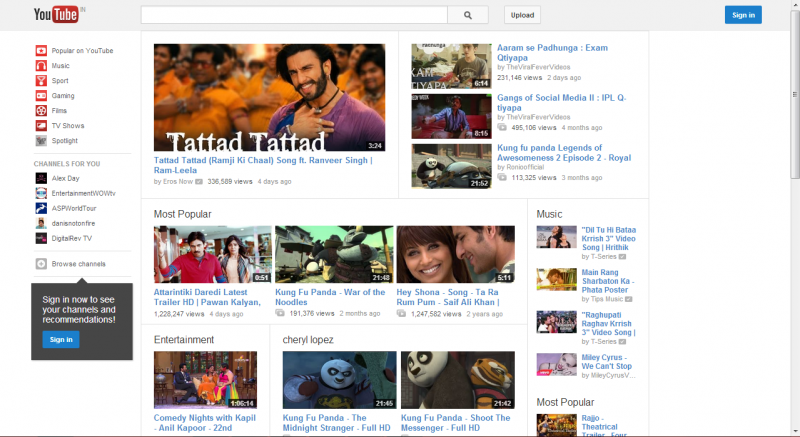800x437 pixels.
Task: Open the TV Shows sidebar icon
Action: 41,126
